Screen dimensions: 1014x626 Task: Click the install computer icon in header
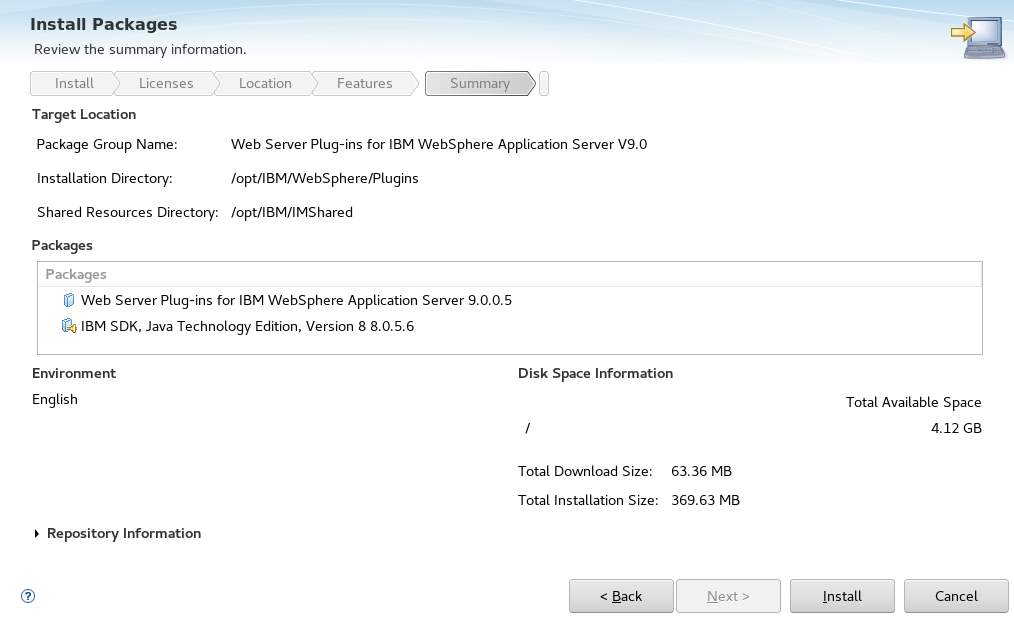(x=978, y=38)
